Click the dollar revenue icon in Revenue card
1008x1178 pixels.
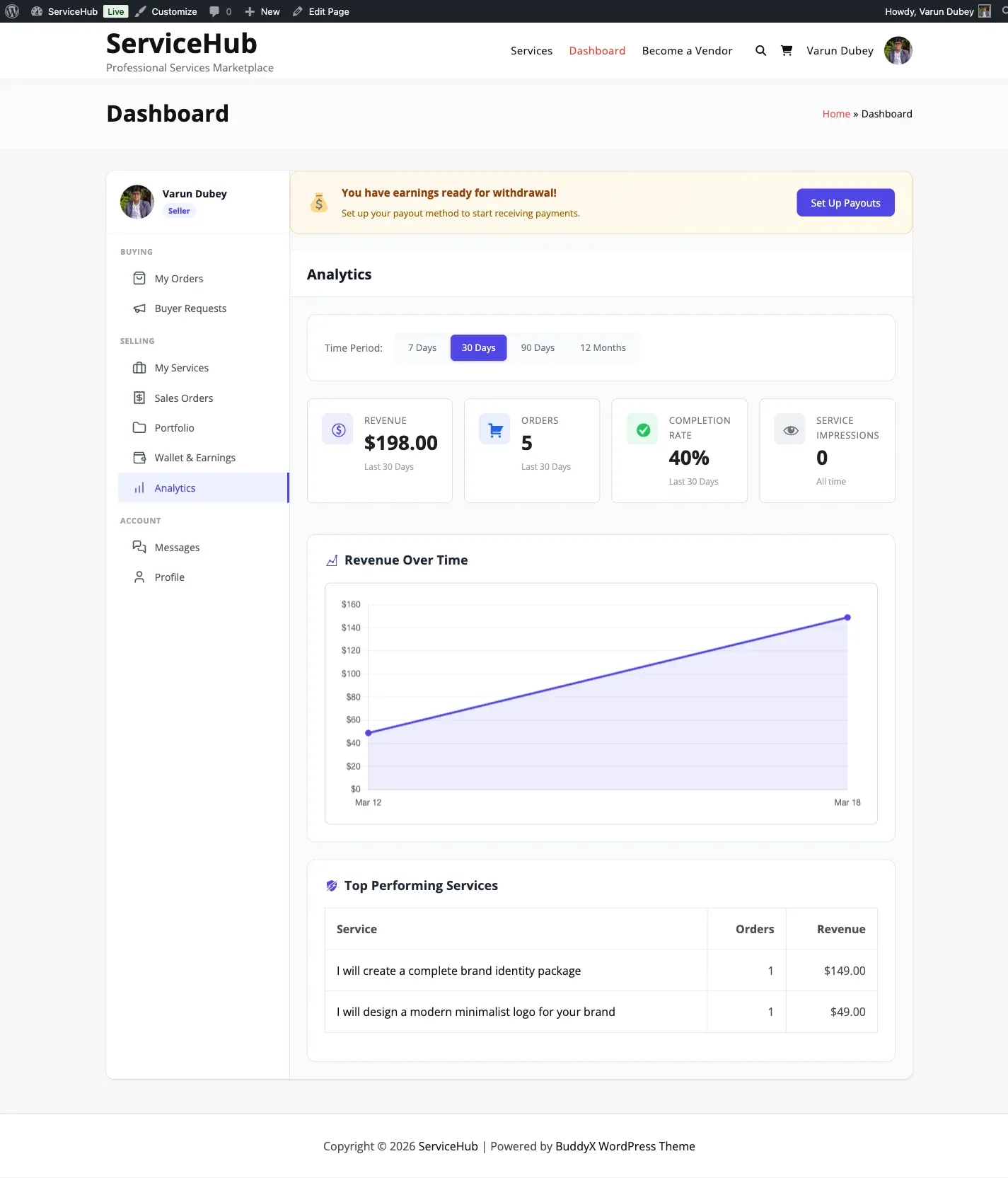point(338,429)
